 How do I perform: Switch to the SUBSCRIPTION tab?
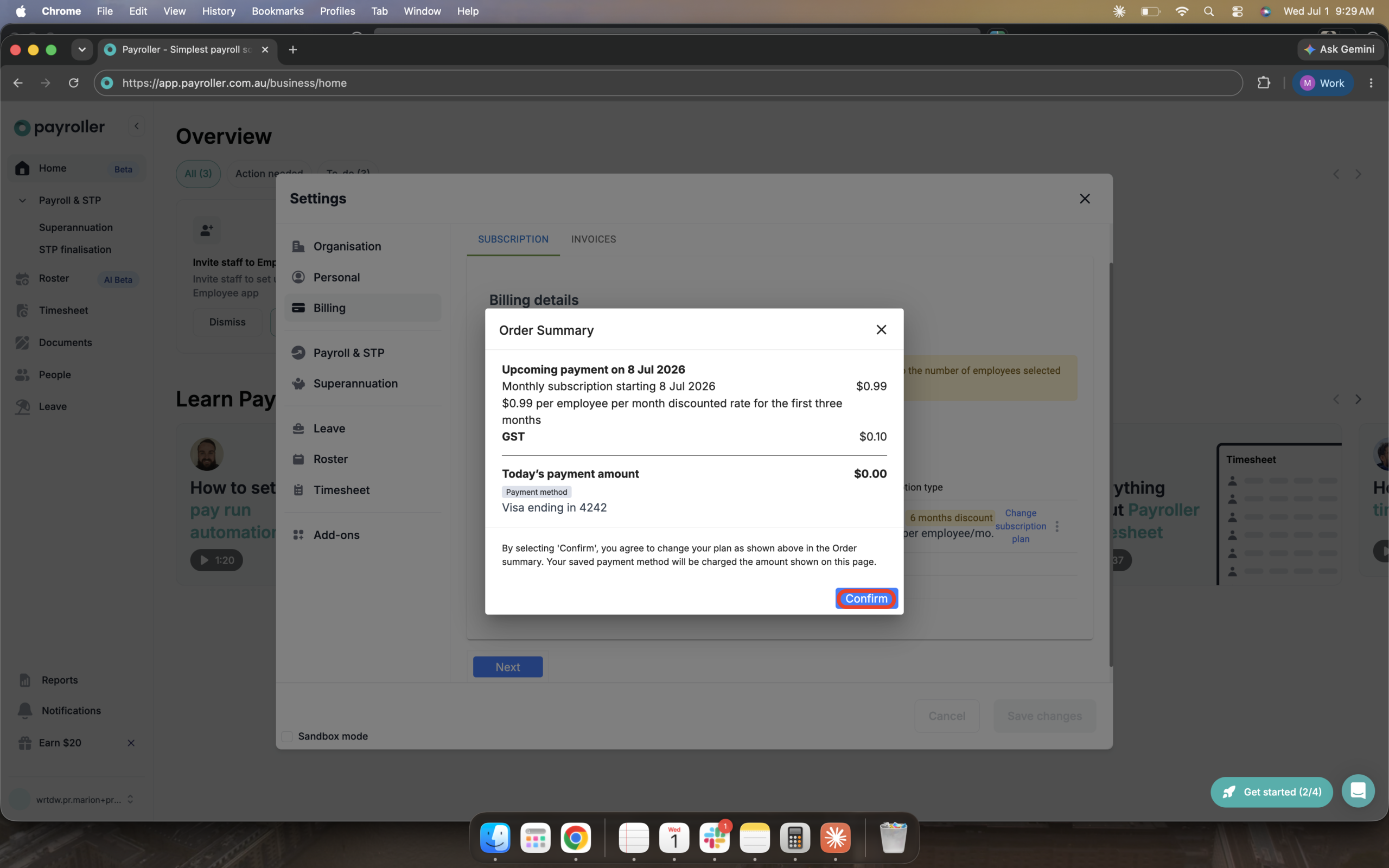[513, 239]
